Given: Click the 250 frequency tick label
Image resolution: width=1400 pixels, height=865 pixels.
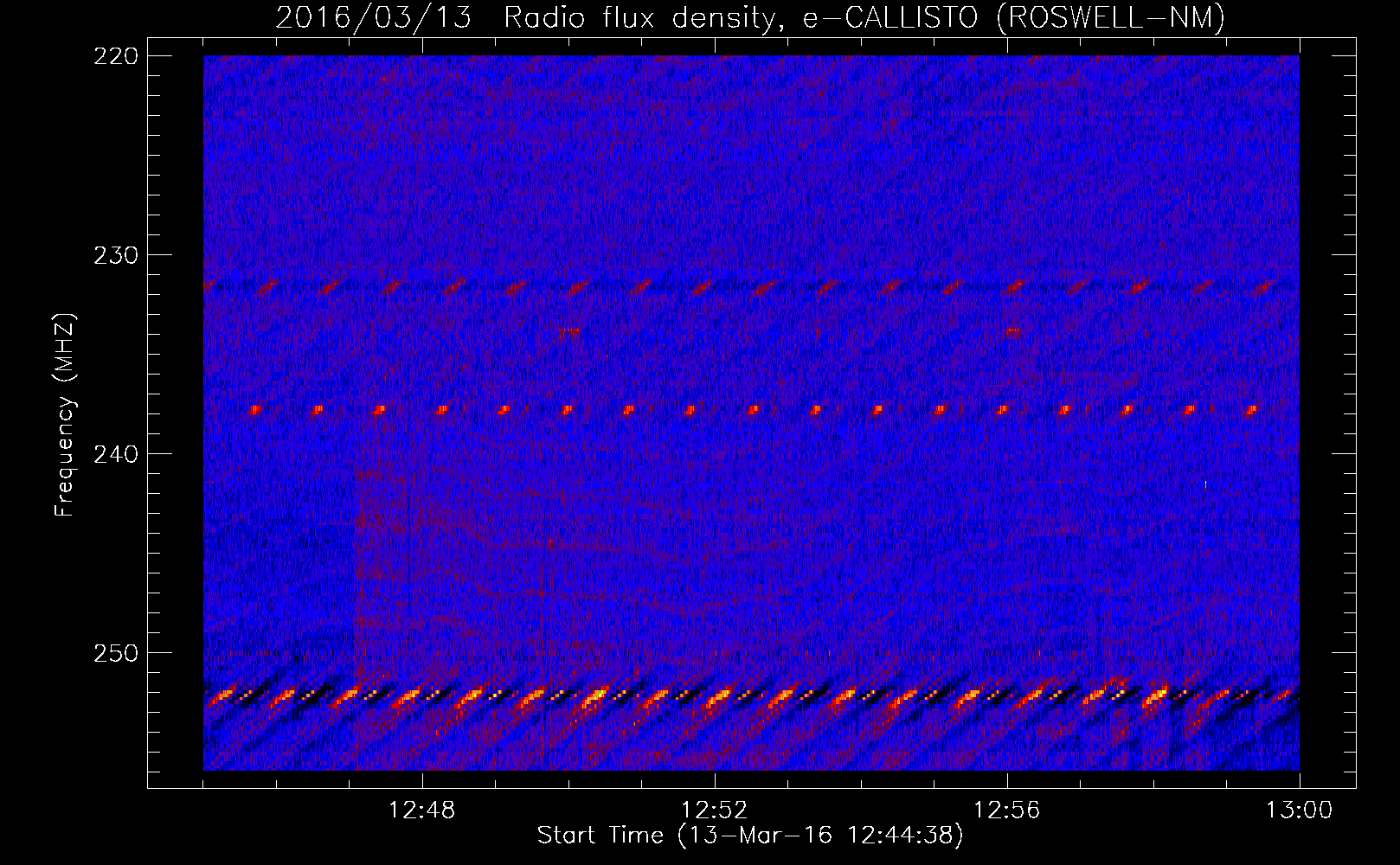Looking at the screenshot, I should pyautogui.click(x=115, y=653).
